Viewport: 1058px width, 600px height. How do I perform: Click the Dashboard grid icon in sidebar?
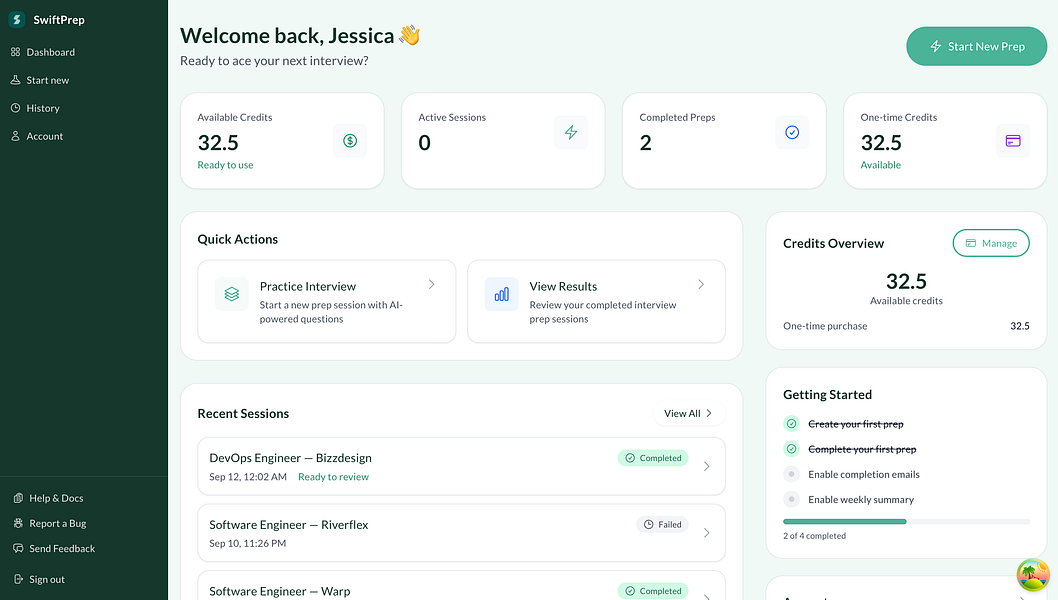tap(16, 52)
